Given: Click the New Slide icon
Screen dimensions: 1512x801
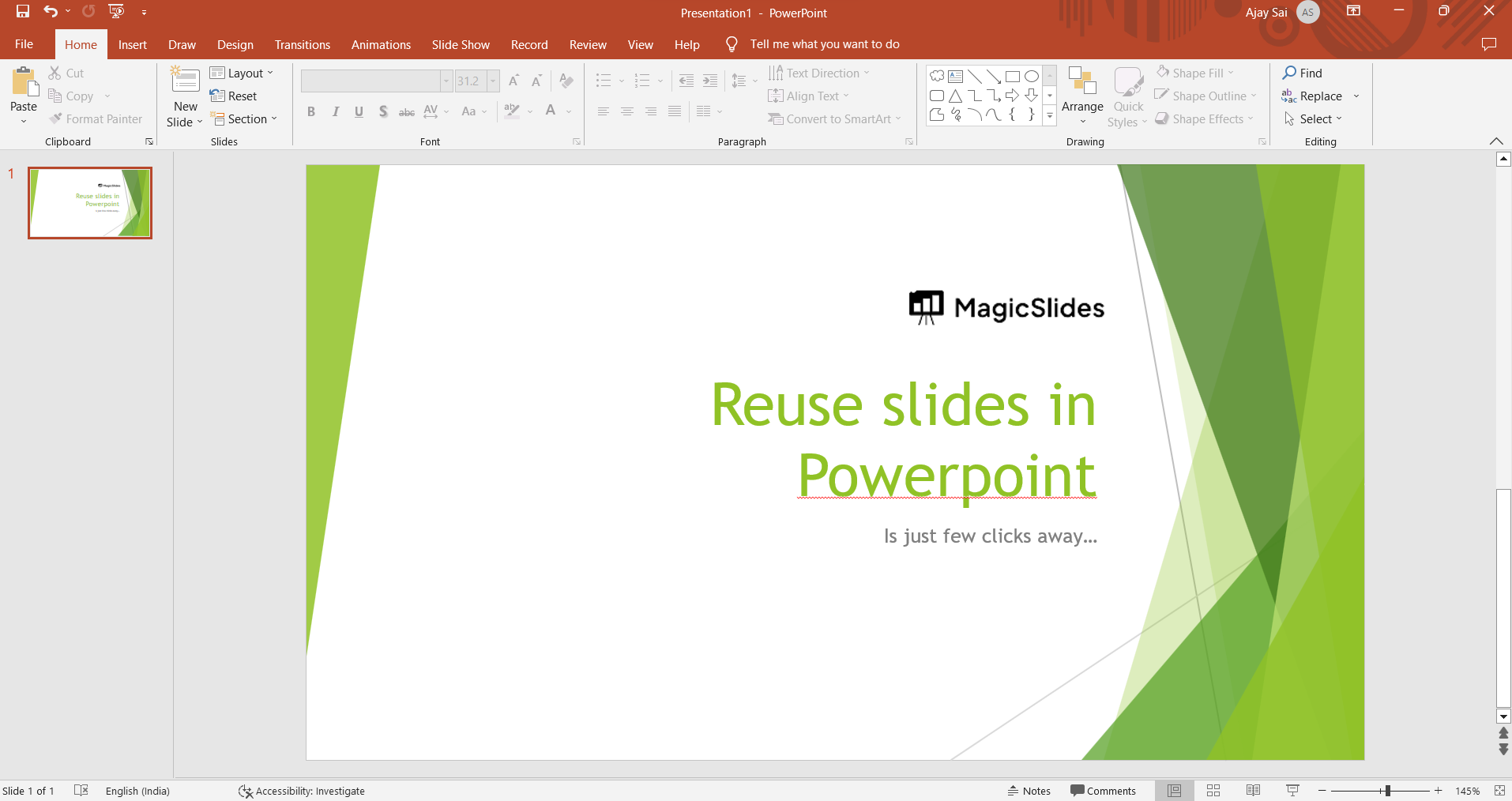Looking at the screenshot, I should (x=186, y=81).
